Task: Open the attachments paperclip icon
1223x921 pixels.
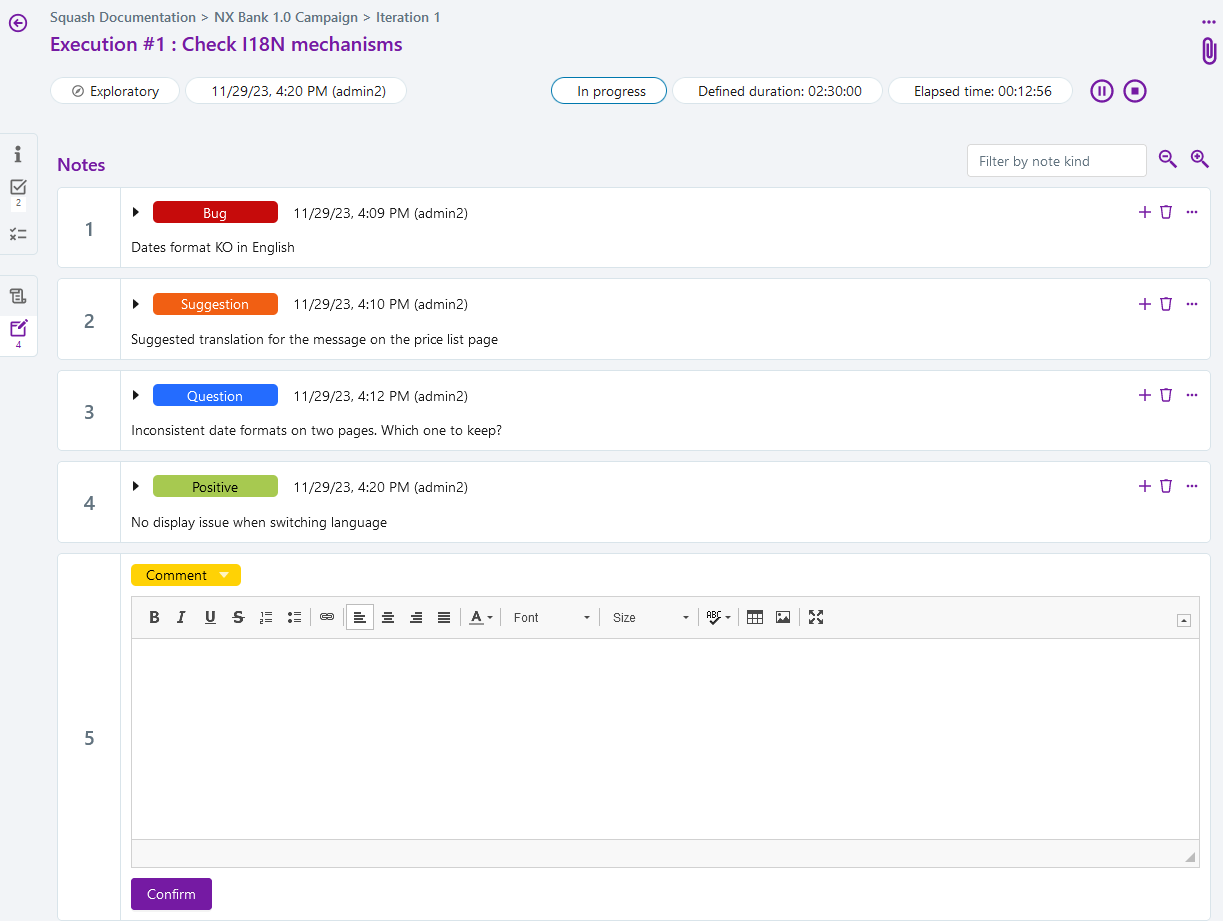Action: (1209, 51)
